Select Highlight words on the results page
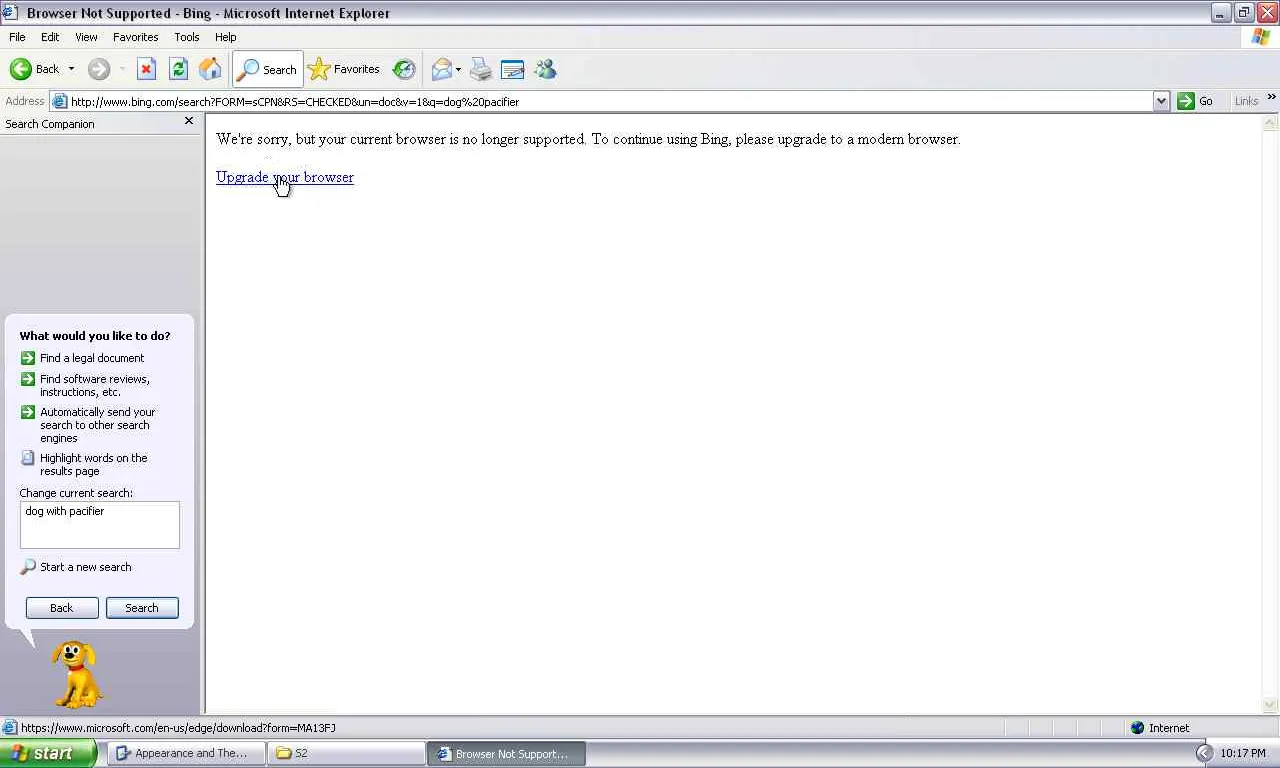This screenshot has height=768, width=1280. pyautogui.click(x=94, y=464)
